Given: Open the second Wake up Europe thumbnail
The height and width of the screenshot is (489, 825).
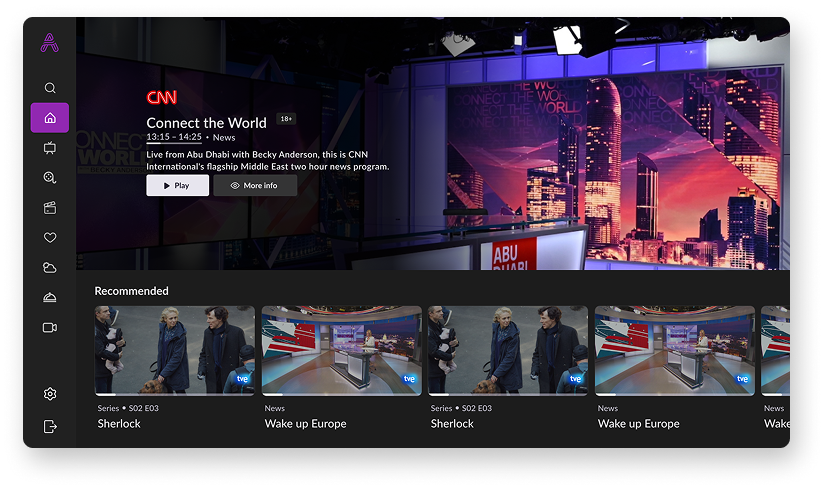Looking at the screenshot, I should (675, 351).
